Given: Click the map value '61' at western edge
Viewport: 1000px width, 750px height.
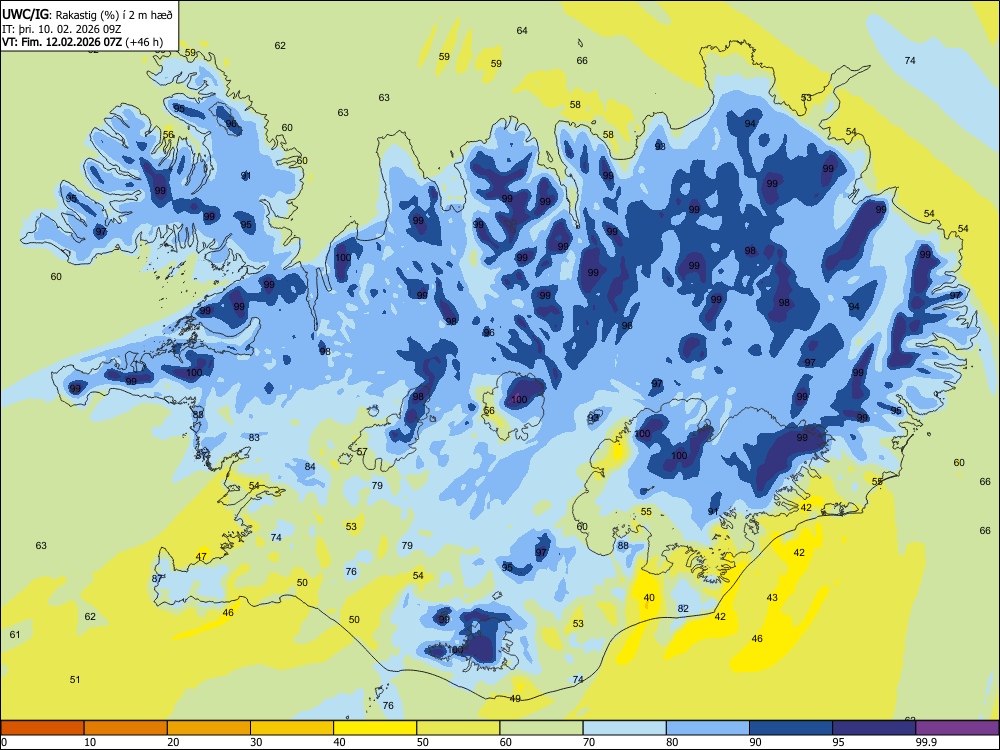Looking at the screenshot, I should [x=15, y=635].
